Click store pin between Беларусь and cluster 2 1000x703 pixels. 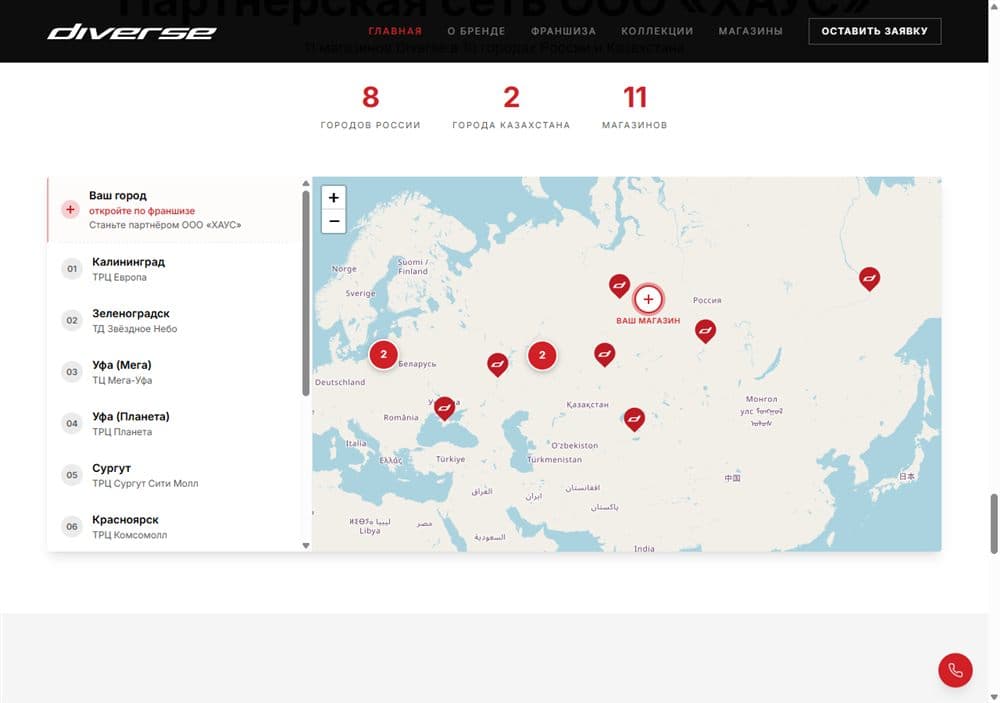pyautogui.click(x=497, y=364)
